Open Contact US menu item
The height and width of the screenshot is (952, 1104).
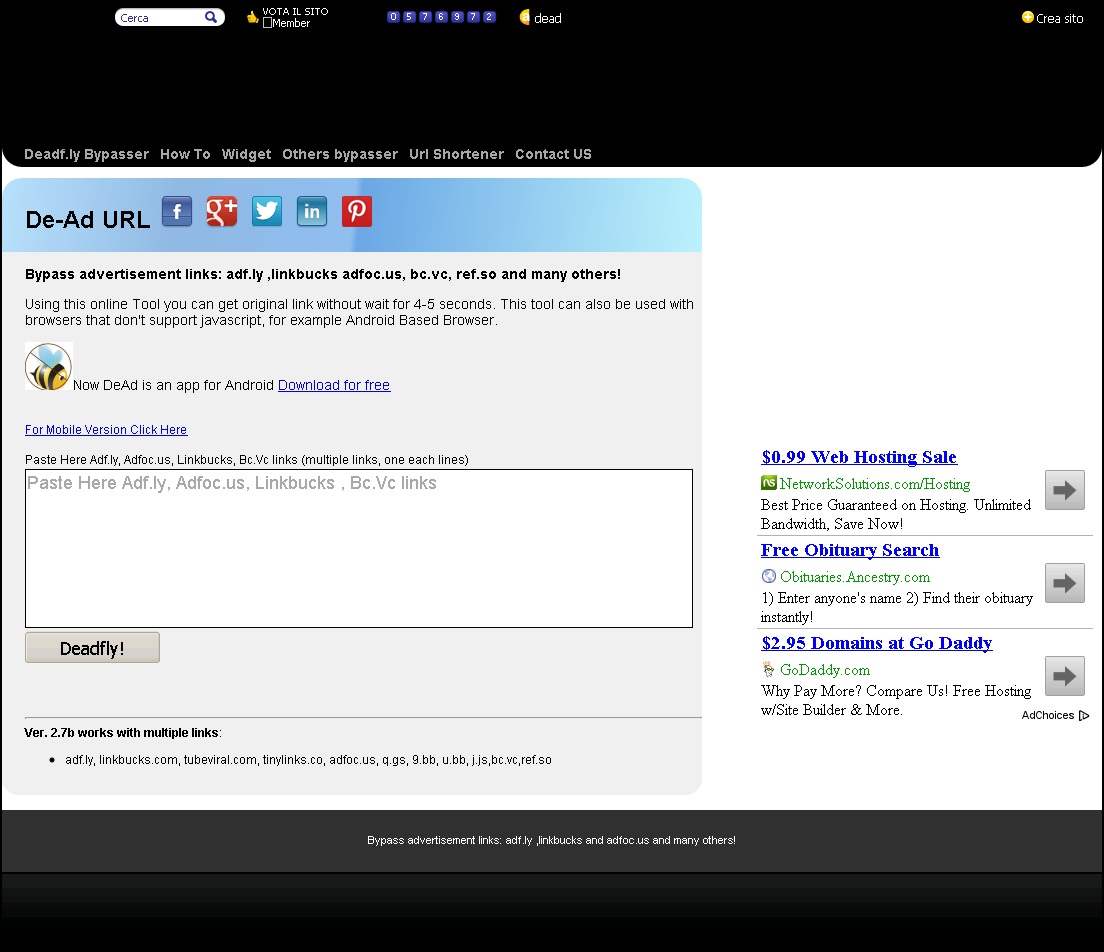click(553, 154)
